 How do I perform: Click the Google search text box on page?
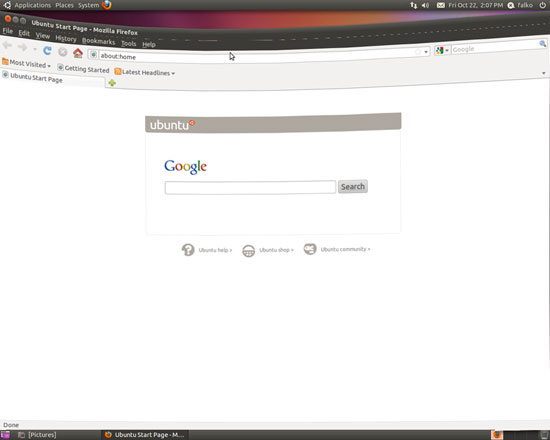[x=250, y=187]
